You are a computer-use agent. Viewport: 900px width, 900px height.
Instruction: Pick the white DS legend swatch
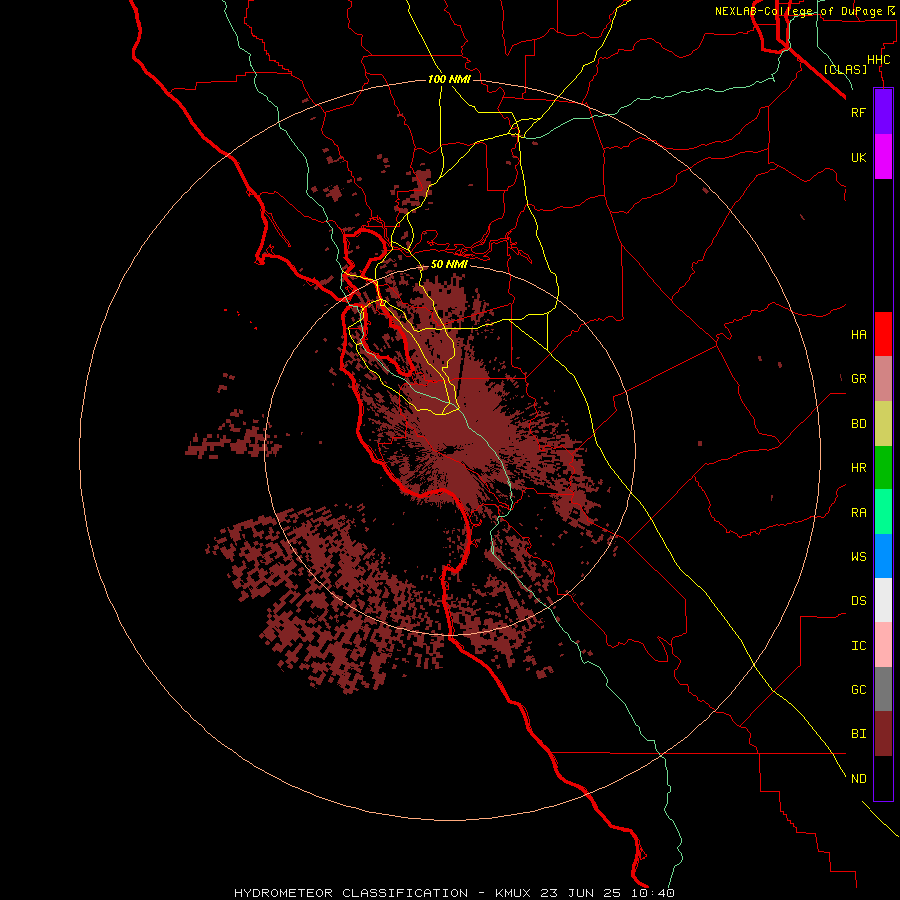tap(883, 600)
